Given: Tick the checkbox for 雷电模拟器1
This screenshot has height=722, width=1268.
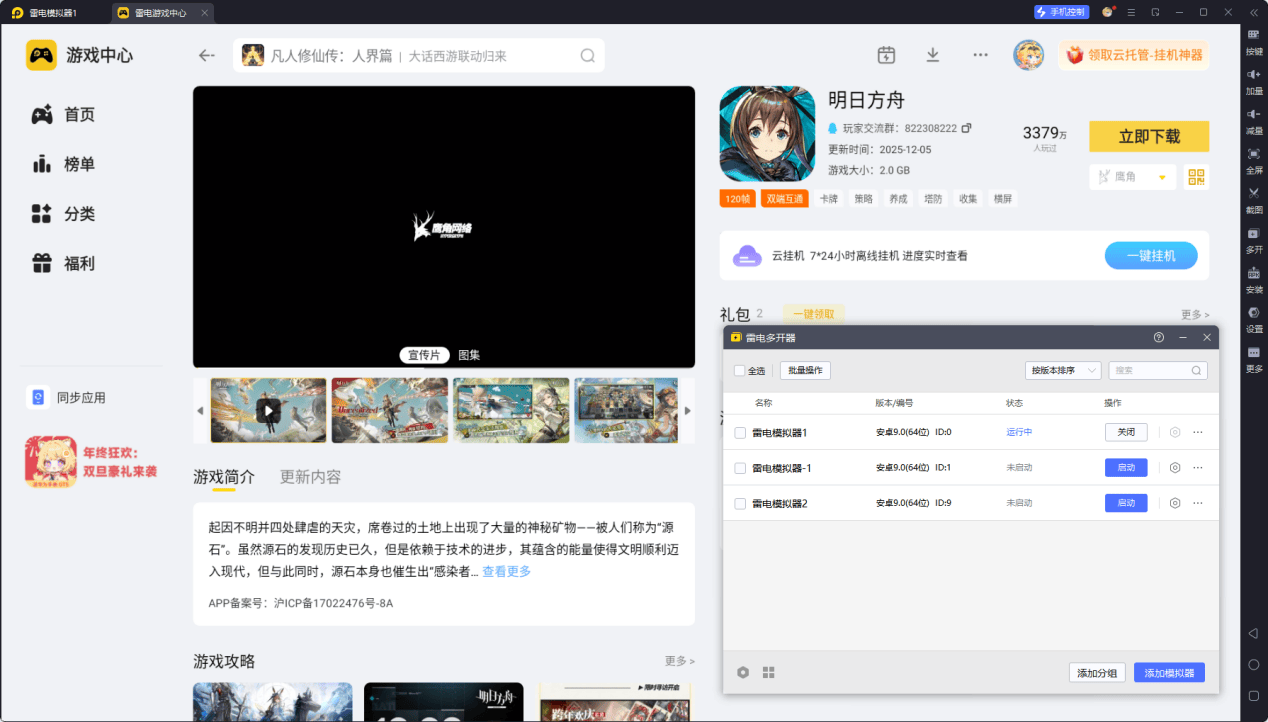Looking at the screenshot, I should [x=740, y=433].
